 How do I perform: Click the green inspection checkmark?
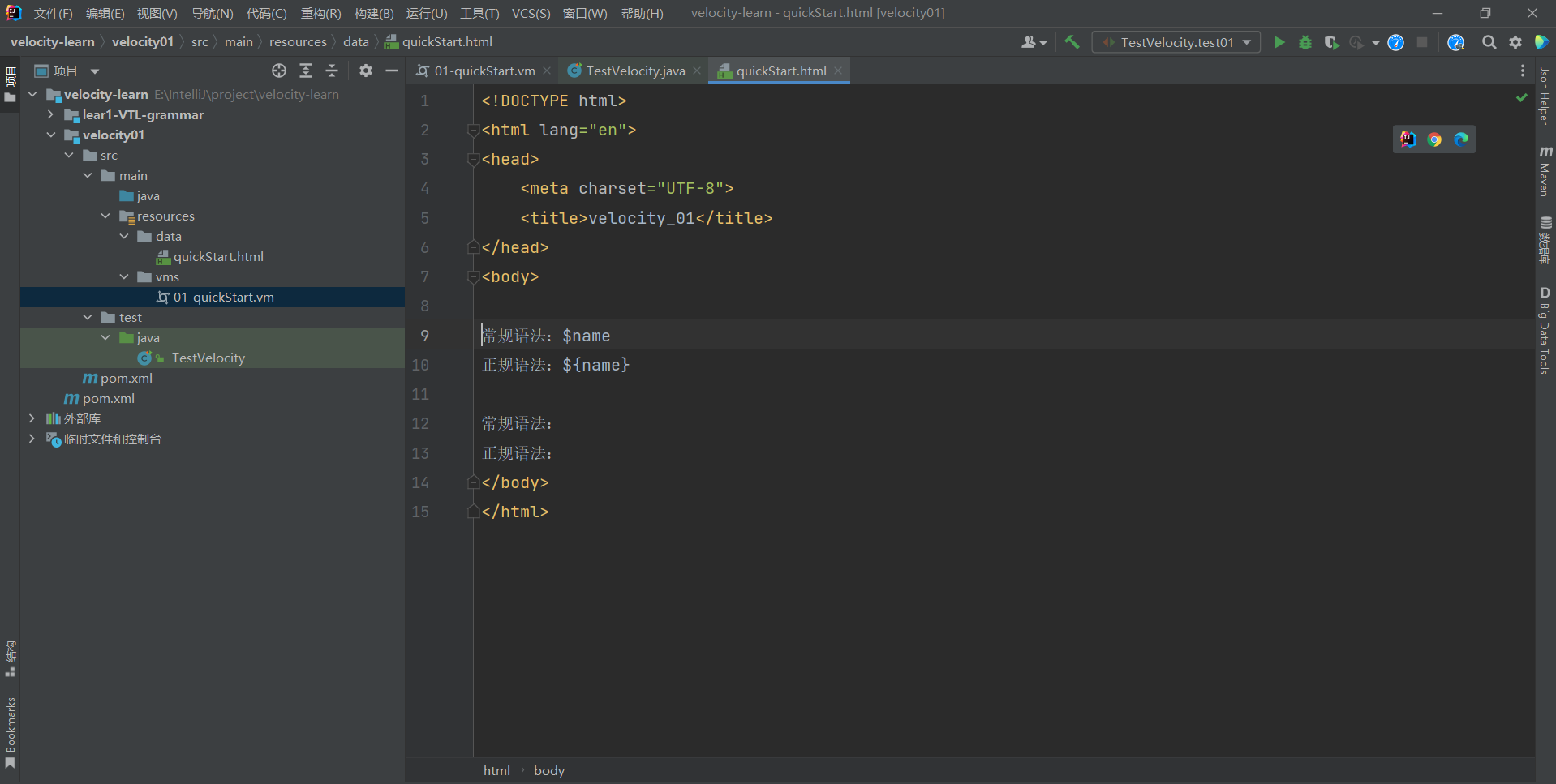pos(1522,97)
